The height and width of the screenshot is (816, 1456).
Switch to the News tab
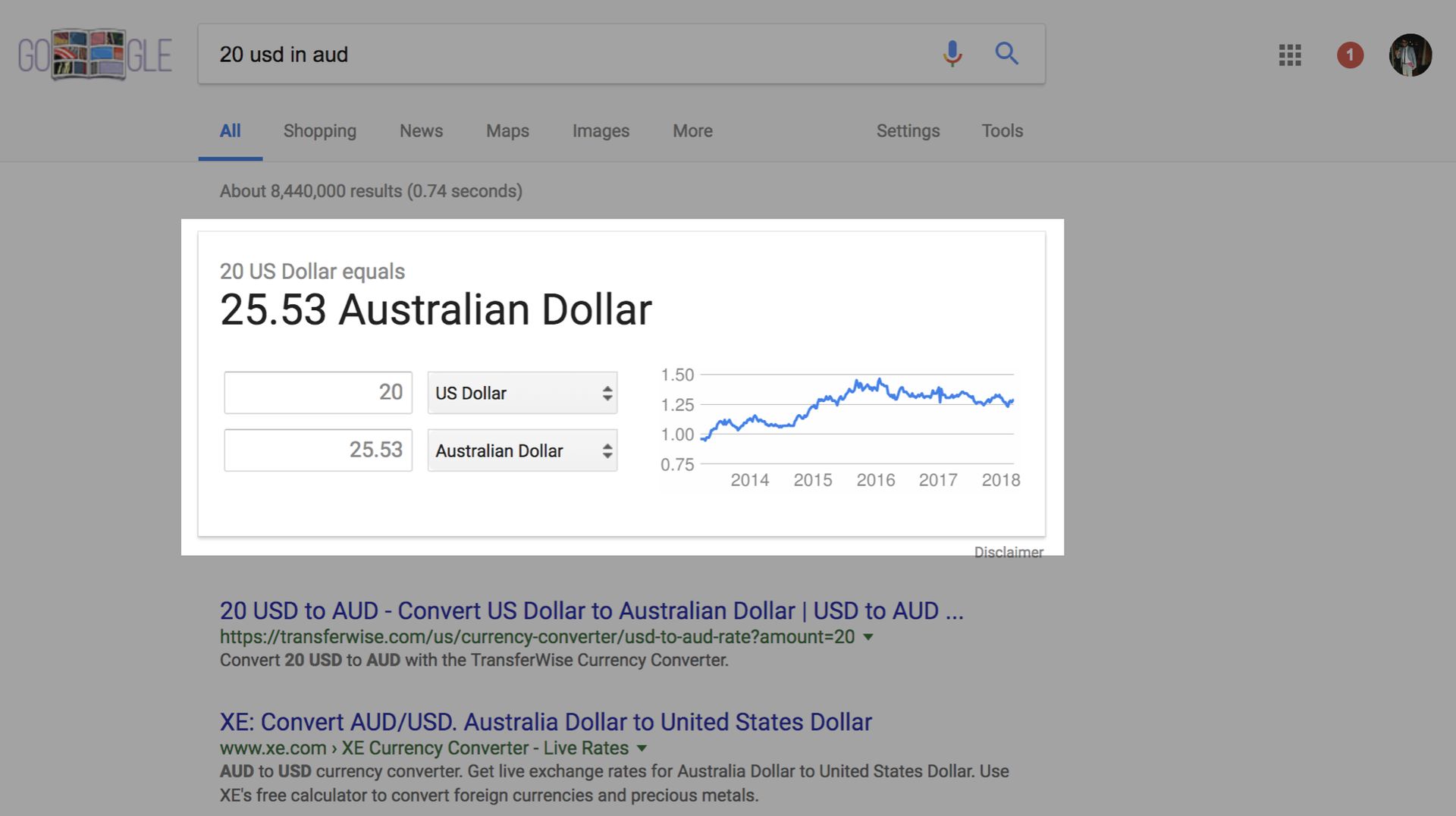click(421, 130)
